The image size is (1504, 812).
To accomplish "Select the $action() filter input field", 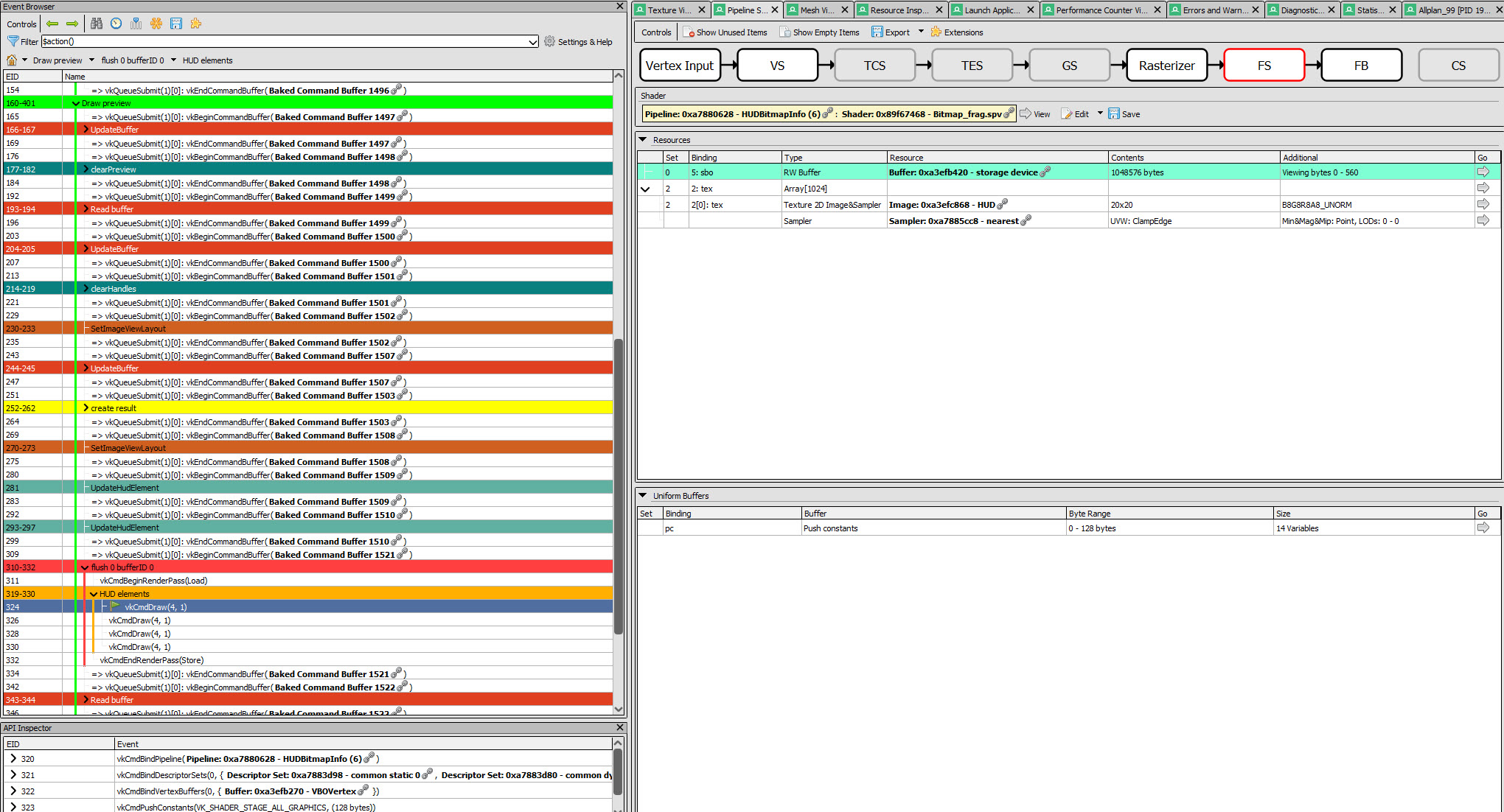I will tap(288, 41).
